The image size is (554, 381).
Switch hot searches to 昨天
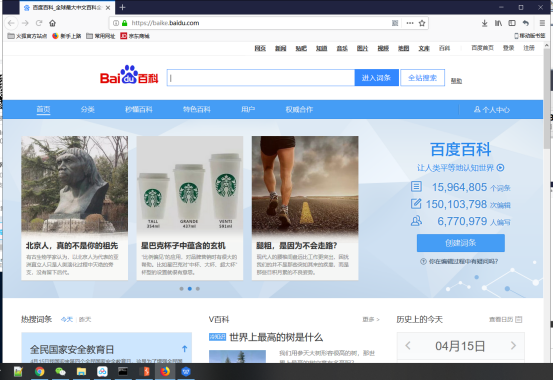click(85, 320)
